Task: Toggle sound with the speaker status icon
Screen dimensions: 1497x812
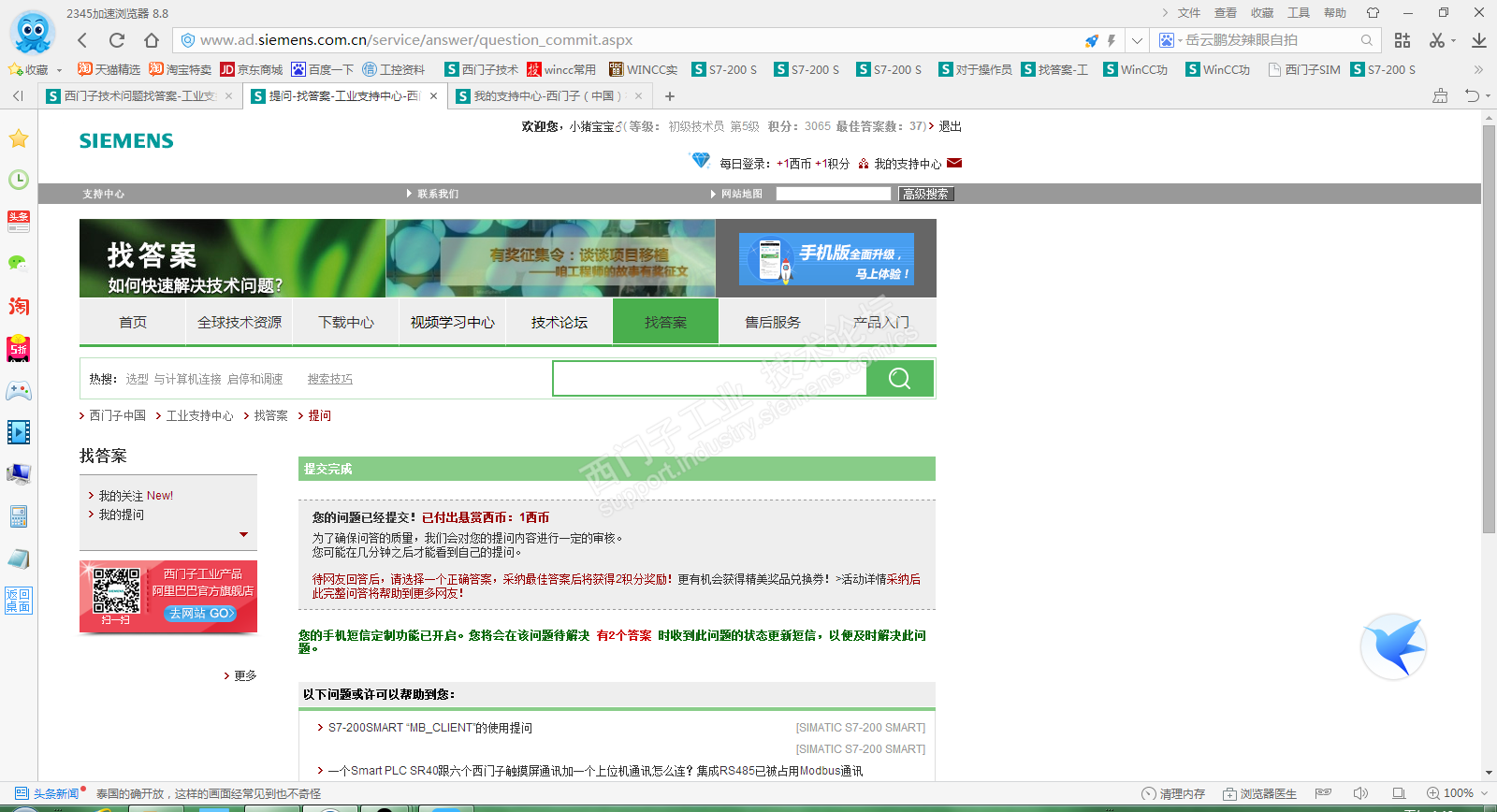Action: click(1360, 793)
